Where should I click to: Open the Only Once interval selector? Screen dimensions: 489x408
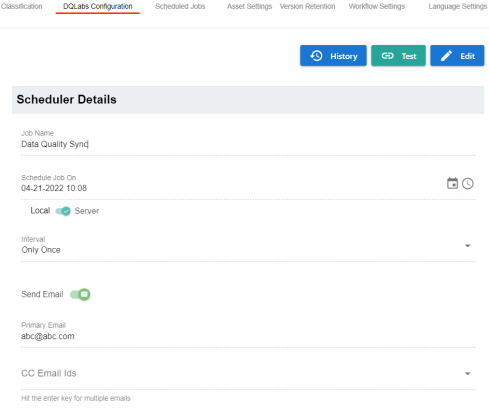click(248, 250)
